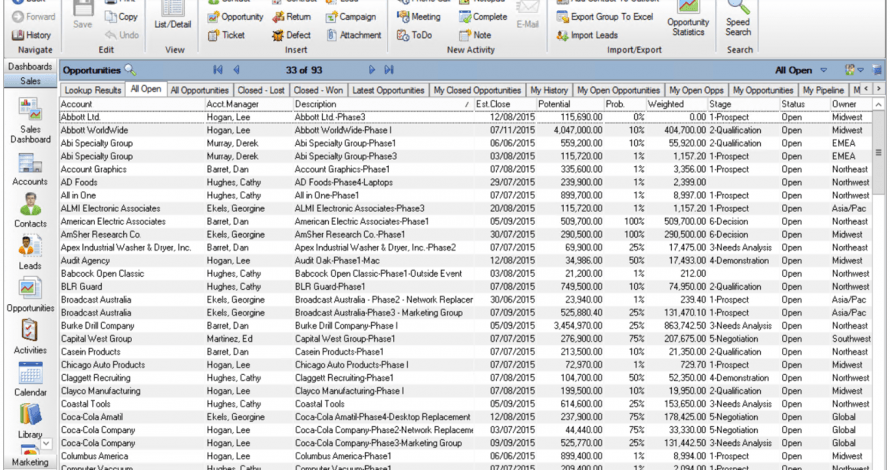Click Import Leads
890x470 pixels.
(587, 35)
